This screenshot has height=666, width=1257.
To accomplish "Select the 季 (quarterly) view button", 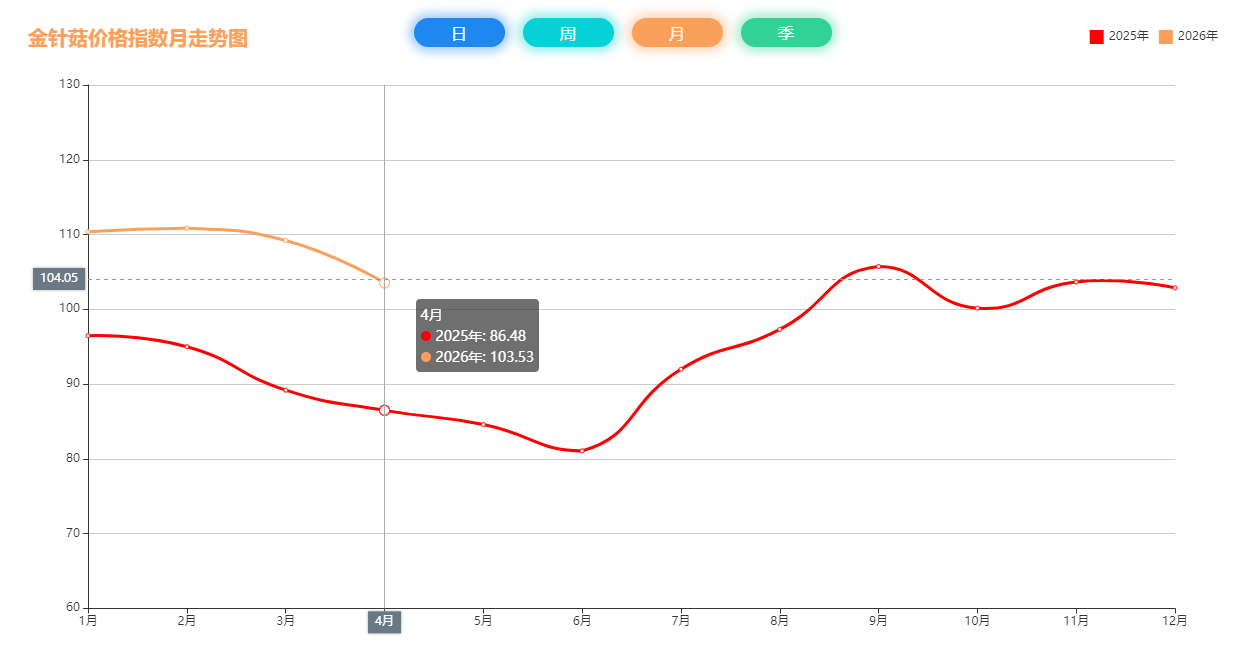I will [x=786, y=33].
